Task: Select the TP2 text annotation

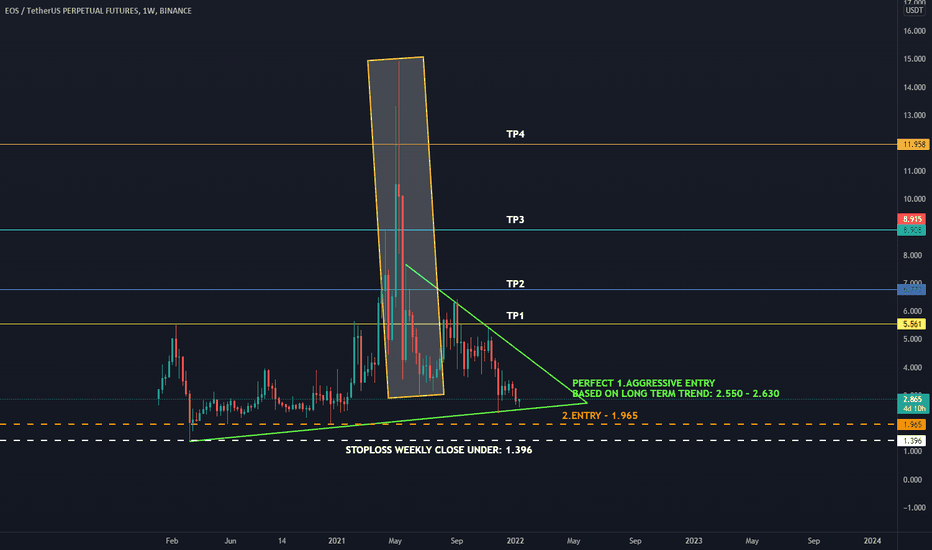Action: pos(515,284)
